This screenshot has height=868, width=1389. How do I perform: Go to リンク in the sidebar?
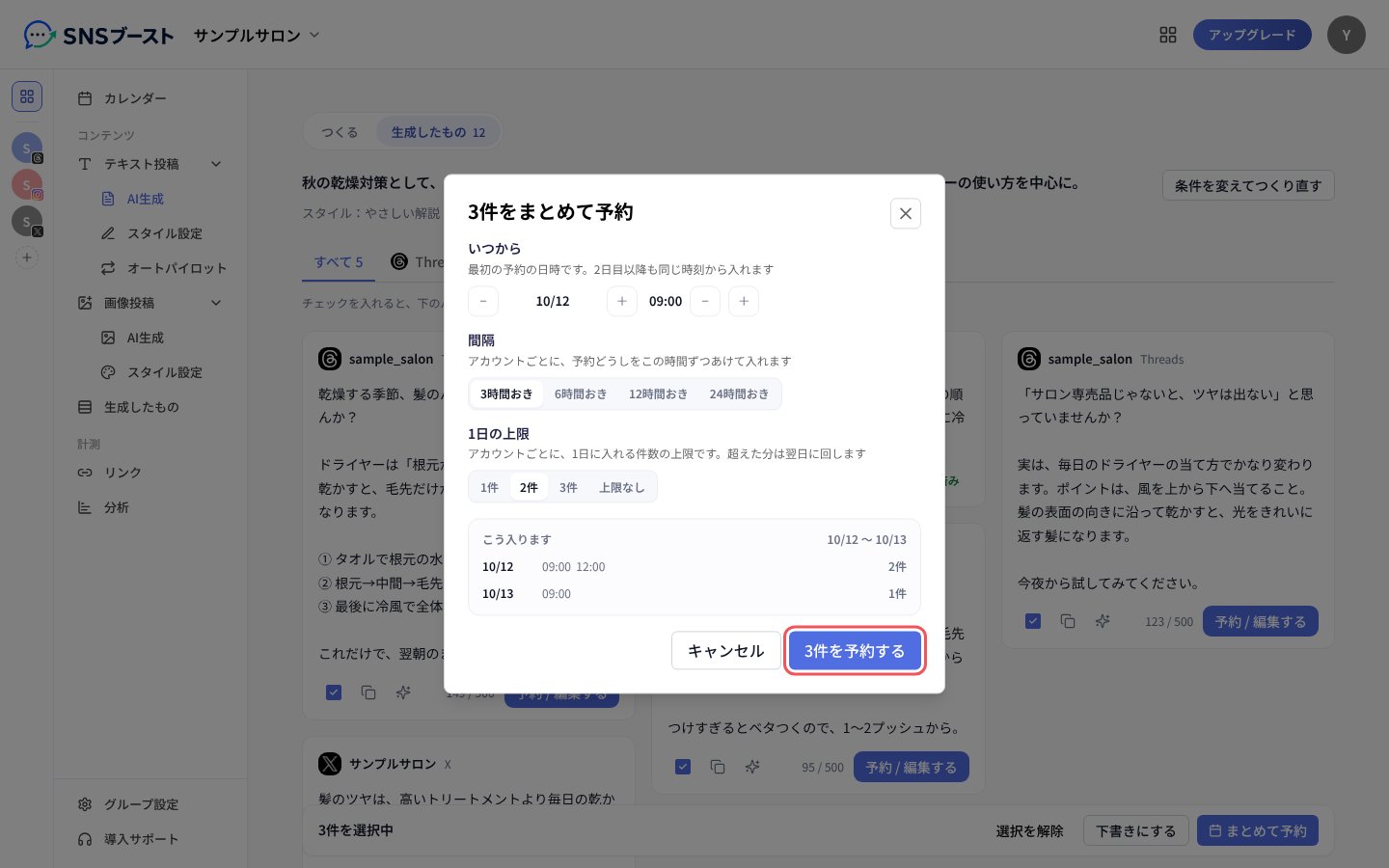pos(150,473)
